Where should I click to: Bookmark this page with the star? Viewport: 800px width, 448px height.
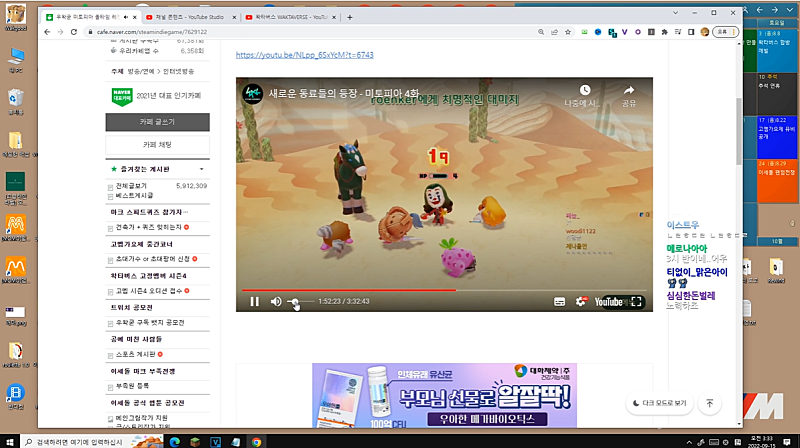click(568, 32)
